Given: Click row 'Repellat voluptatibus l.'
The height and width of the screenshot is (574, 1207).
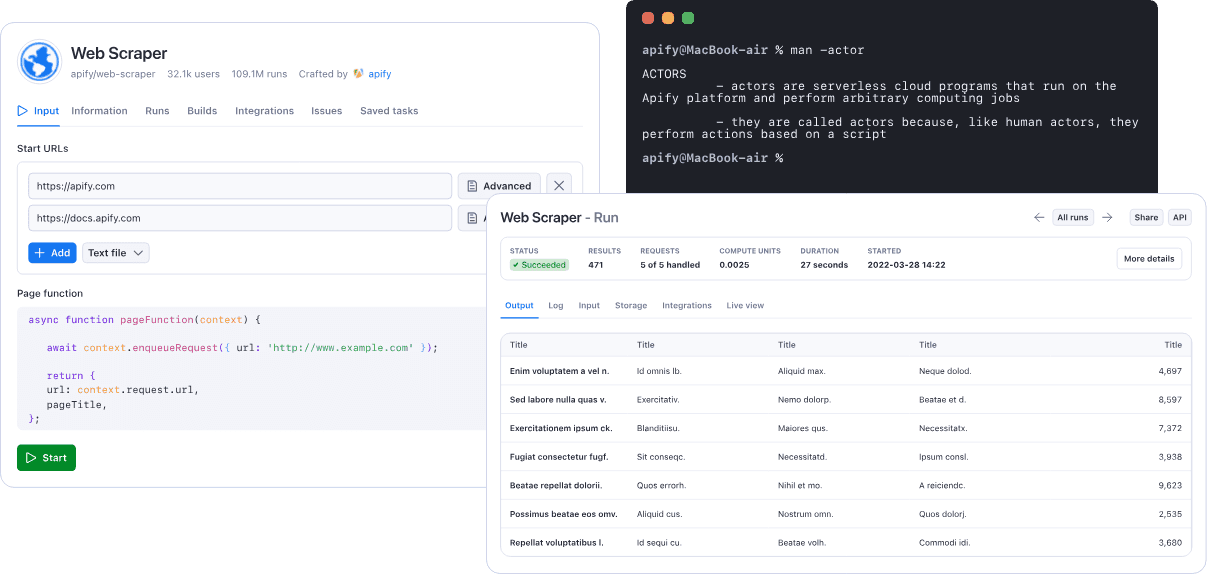Looking at the screenshot, I should [x=846, y=542].
